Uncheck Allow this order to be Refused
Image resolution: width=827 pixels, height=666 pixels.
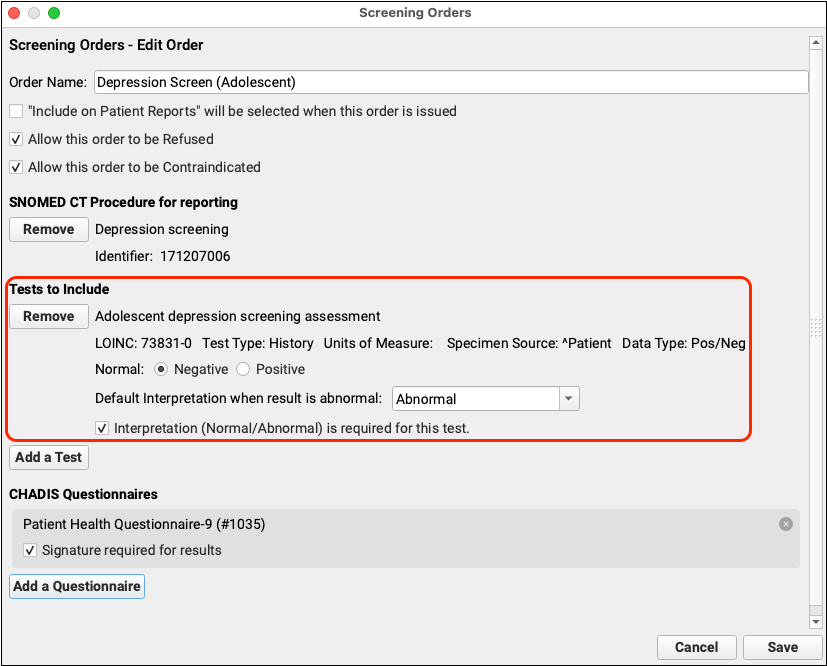tap(16, 140)
